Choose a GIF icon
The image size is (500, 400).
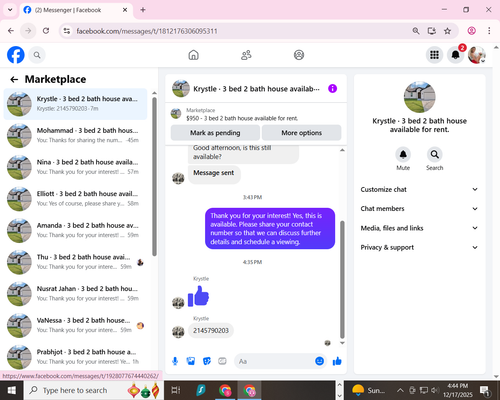(222, 361)
